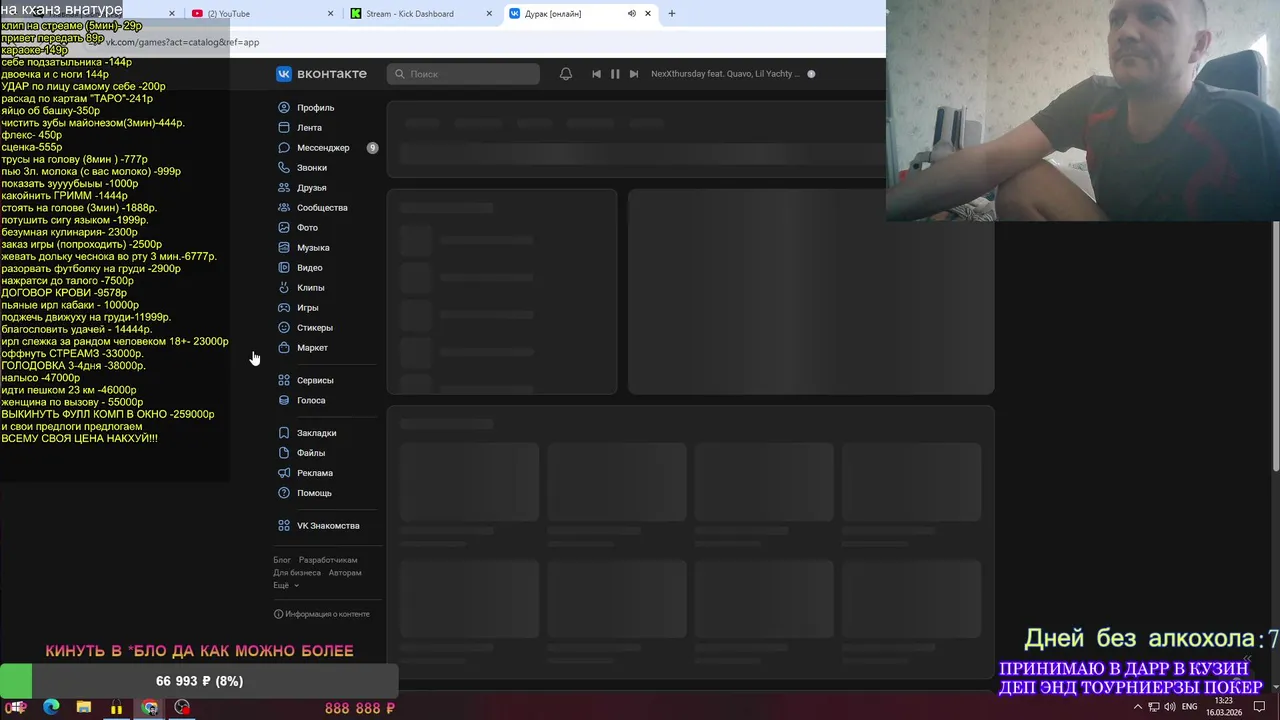
Task: Click the page vertical scrollbar
Action: click(x=1275, y=345)
